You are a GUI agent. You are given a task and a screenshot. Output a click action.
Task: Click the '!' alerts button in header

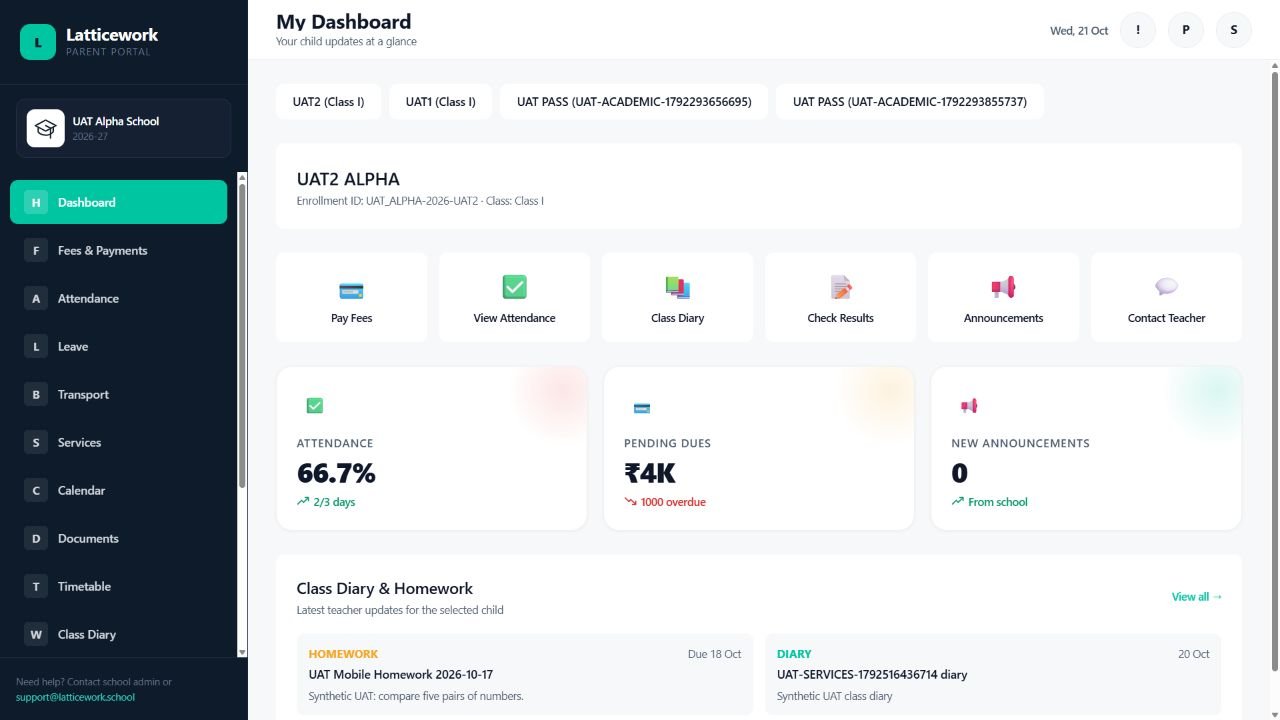click(x=1138, y=30)
